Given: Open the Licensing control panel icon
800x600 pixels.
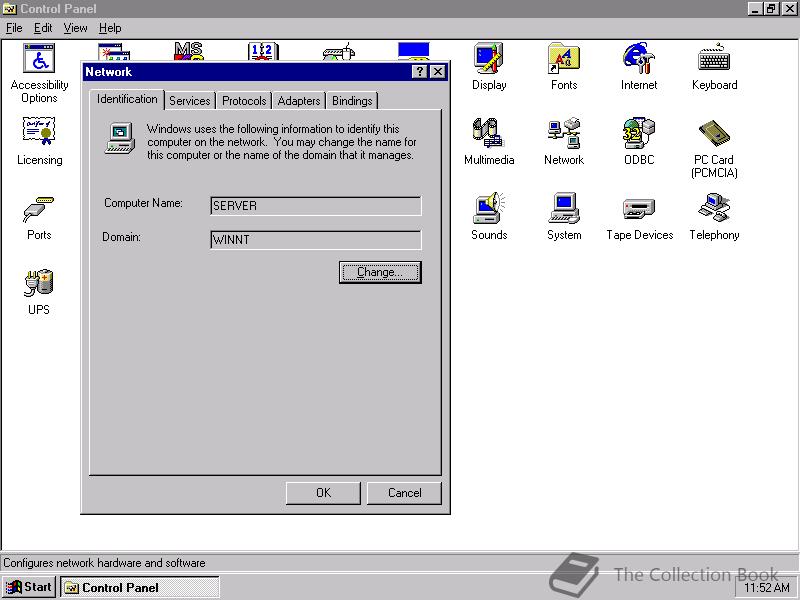Looking at the screenshot, I should [39, 132].
